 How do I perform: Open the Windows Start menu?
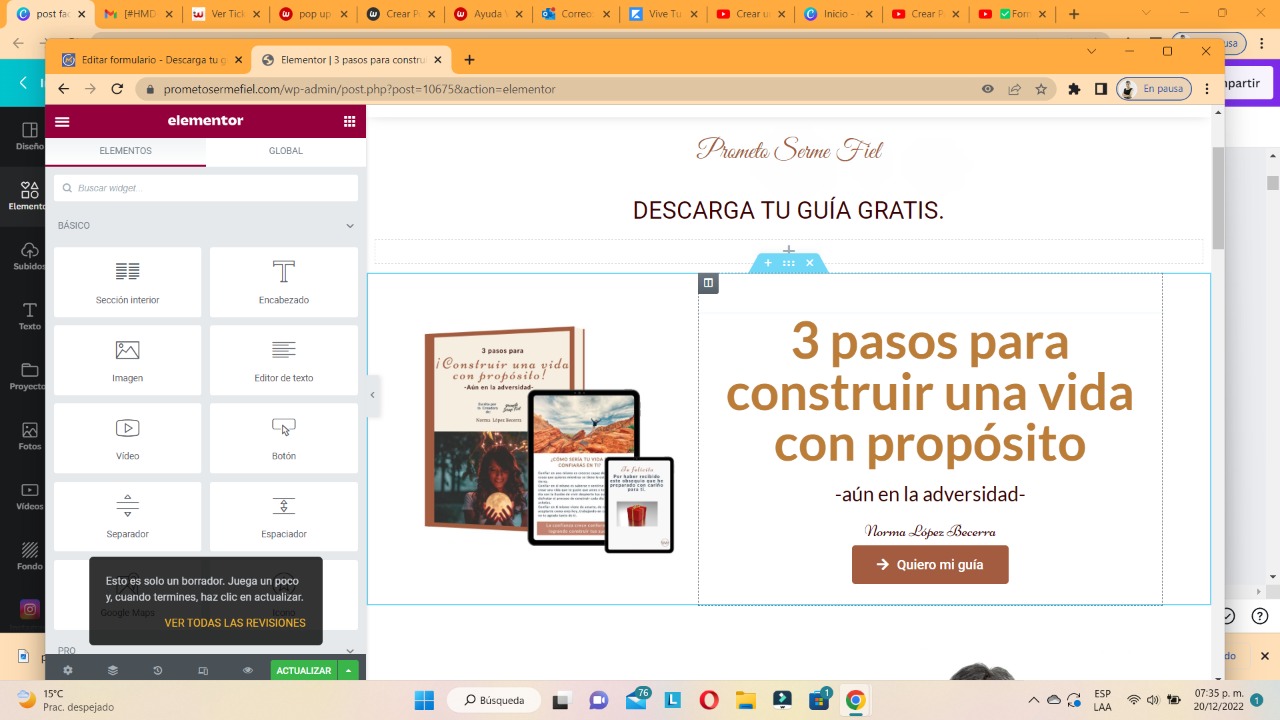click(x=424, y=700)
